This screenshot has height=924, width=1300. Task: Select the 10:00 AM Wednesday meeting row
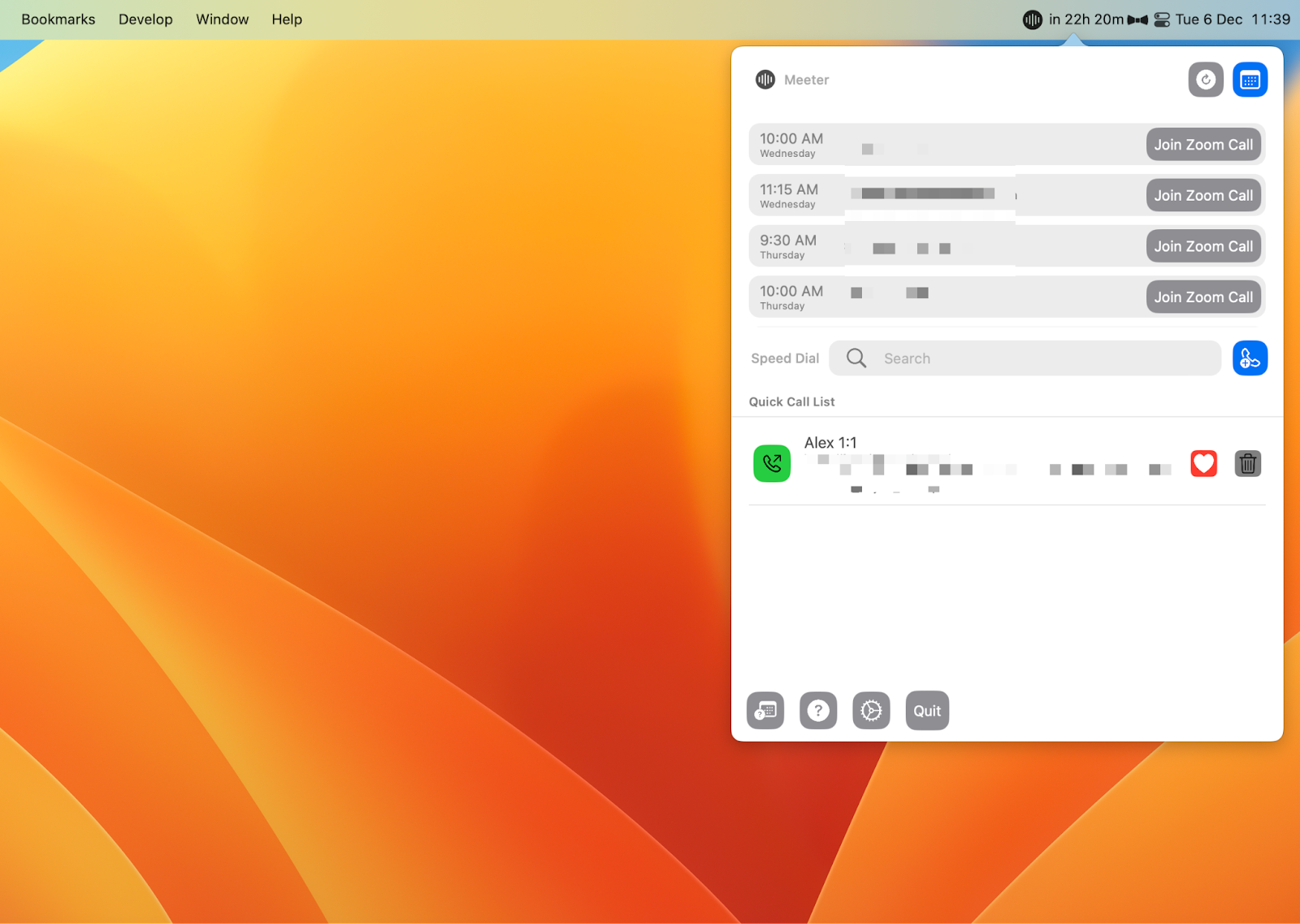pyautogui.click(x=1007, y=145)
